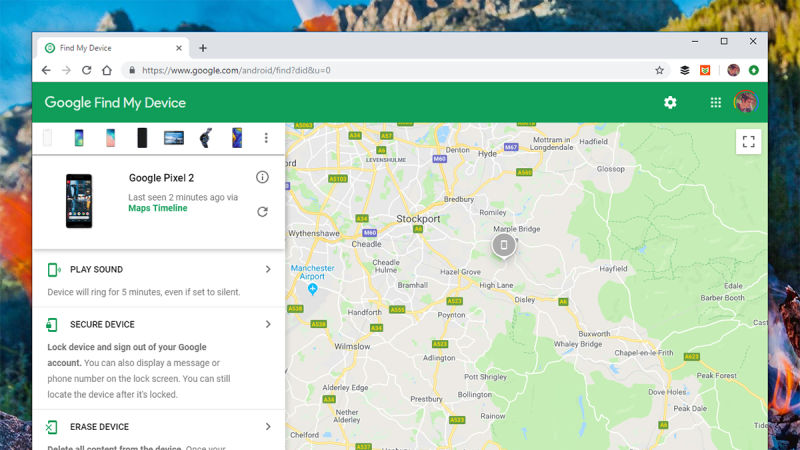This screenshot has height=450, width=800.
Task: Expand the Erase Device option chevron
Action: [x=268, y=427]
